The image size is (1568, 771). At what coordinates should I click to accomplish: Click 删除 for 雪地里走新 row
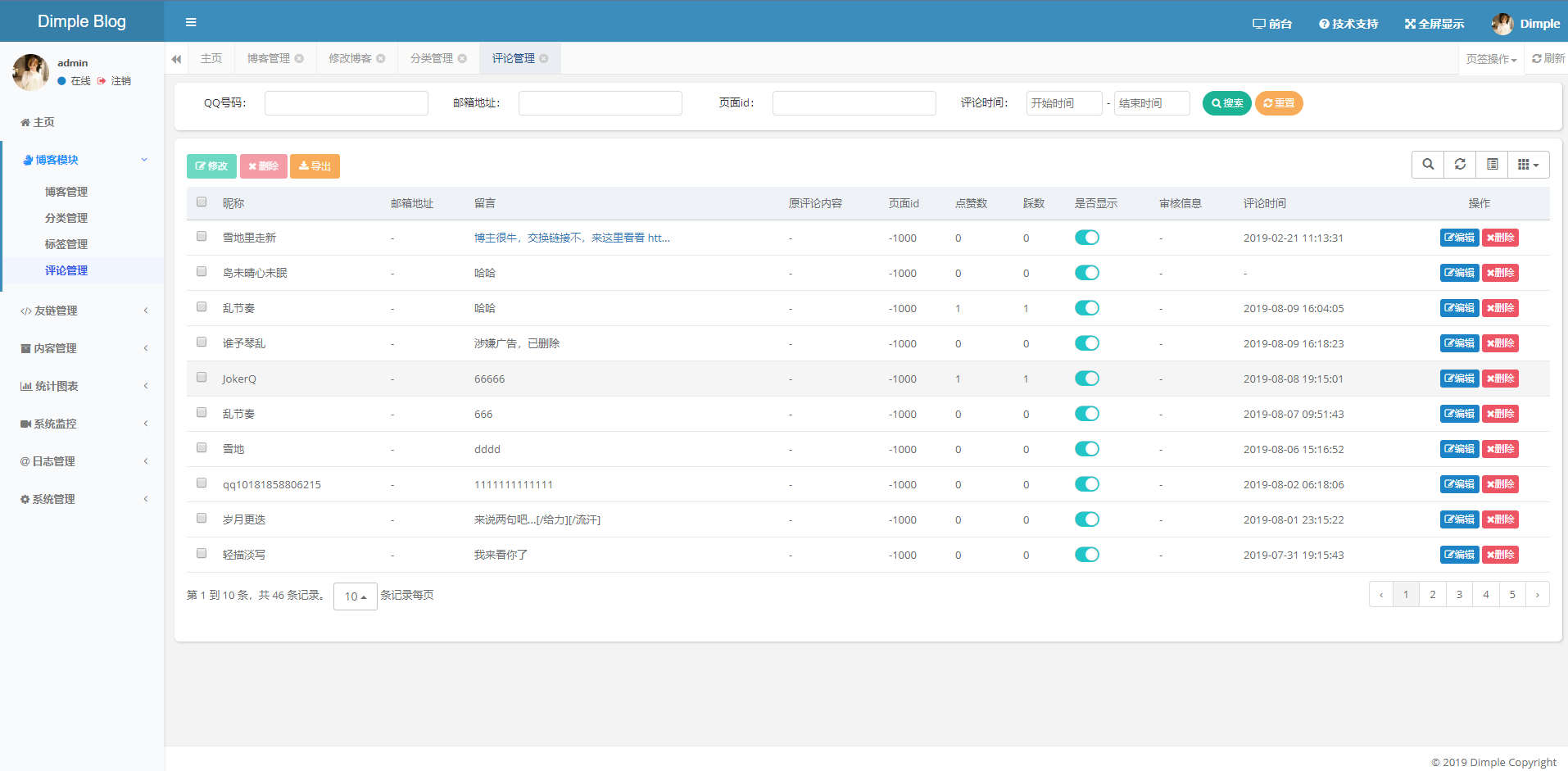1500,238
